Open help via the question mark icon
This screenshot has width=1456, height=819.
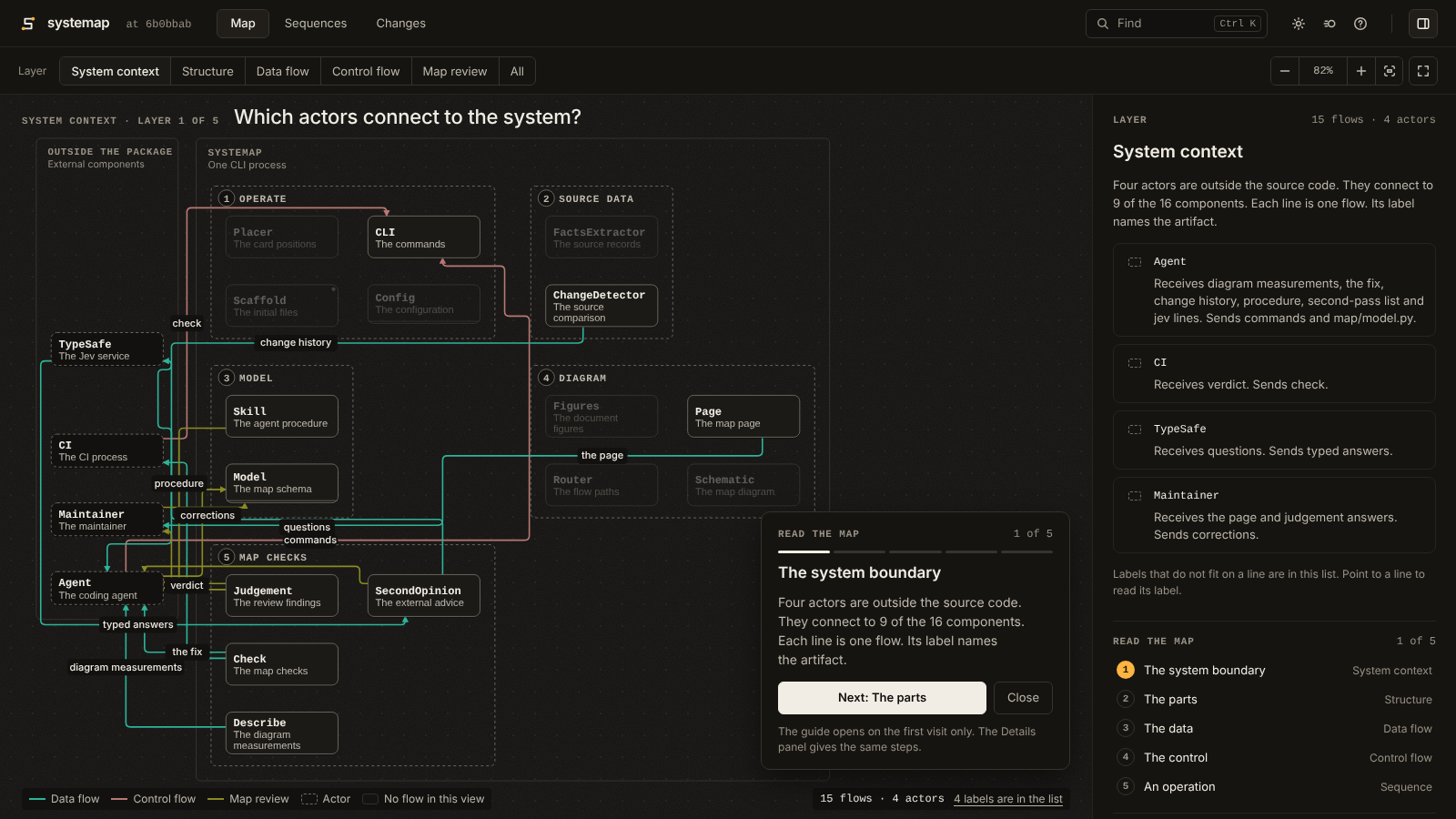1360,24
